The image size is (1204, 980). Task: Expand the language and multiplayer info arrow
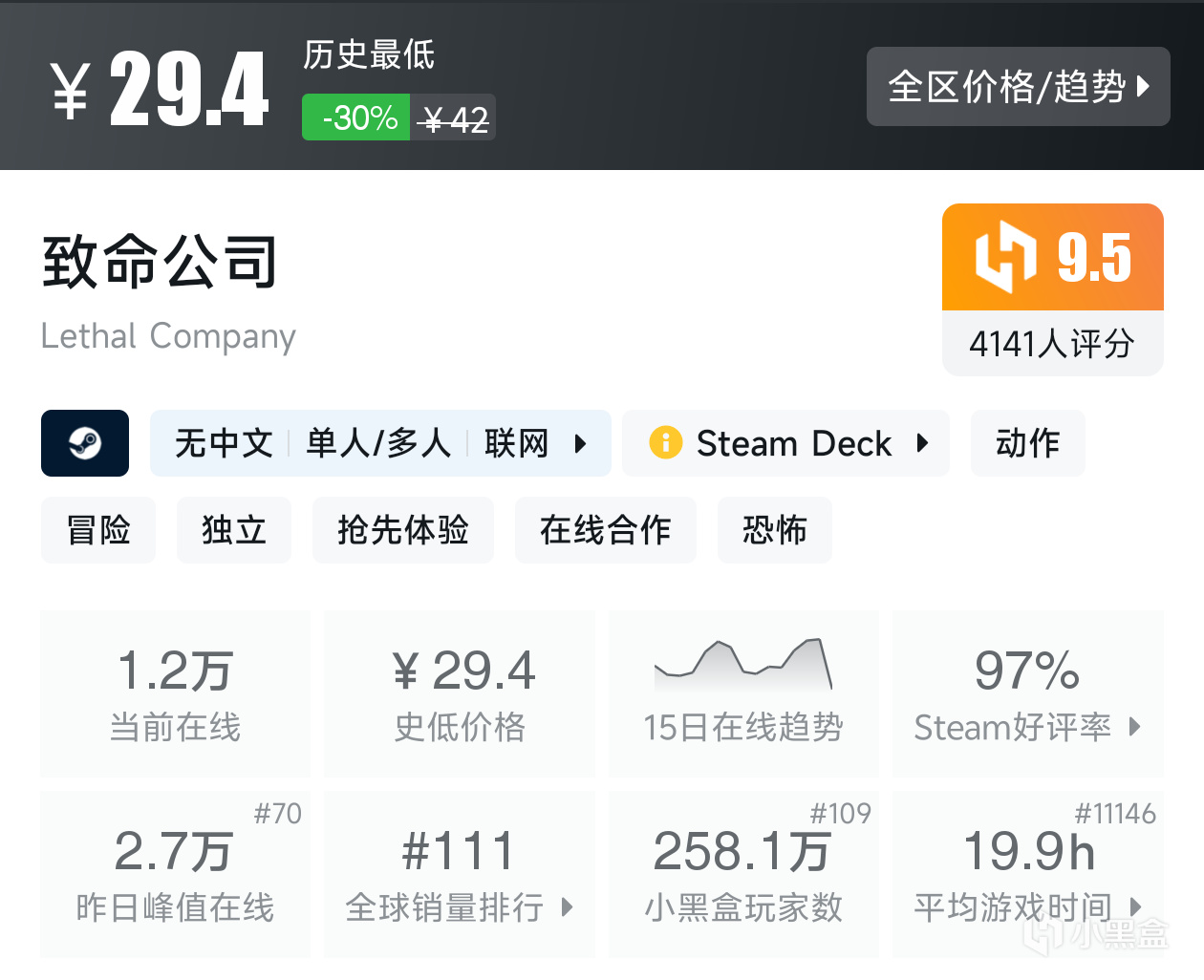point(580,443)
